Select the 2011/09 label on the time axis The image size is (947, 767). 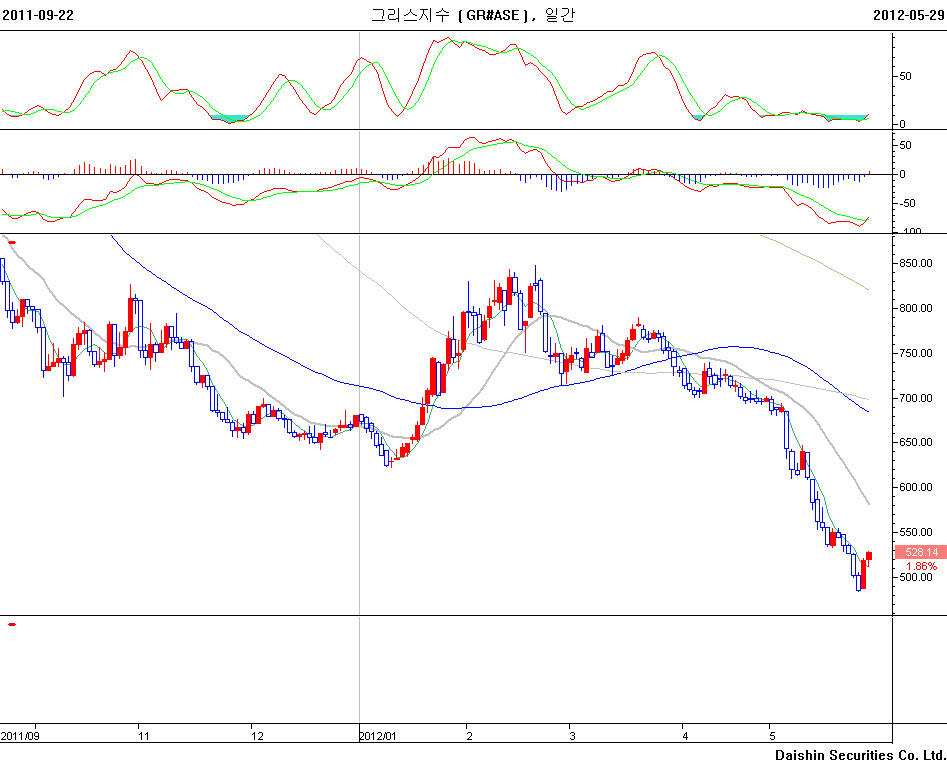click(x=20, y=735)
